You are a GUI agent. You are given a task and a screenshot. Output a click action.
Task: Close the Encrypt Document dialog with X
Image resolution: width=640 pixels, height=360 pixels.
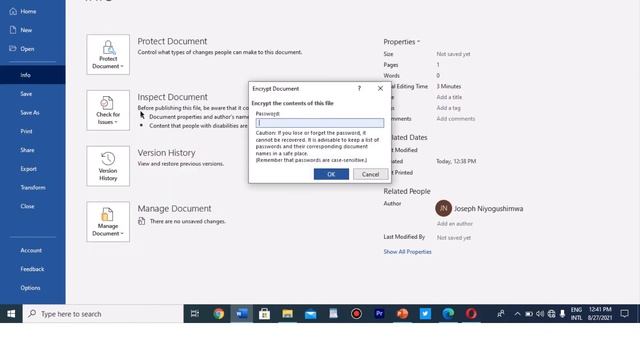[x=380, y=89]
